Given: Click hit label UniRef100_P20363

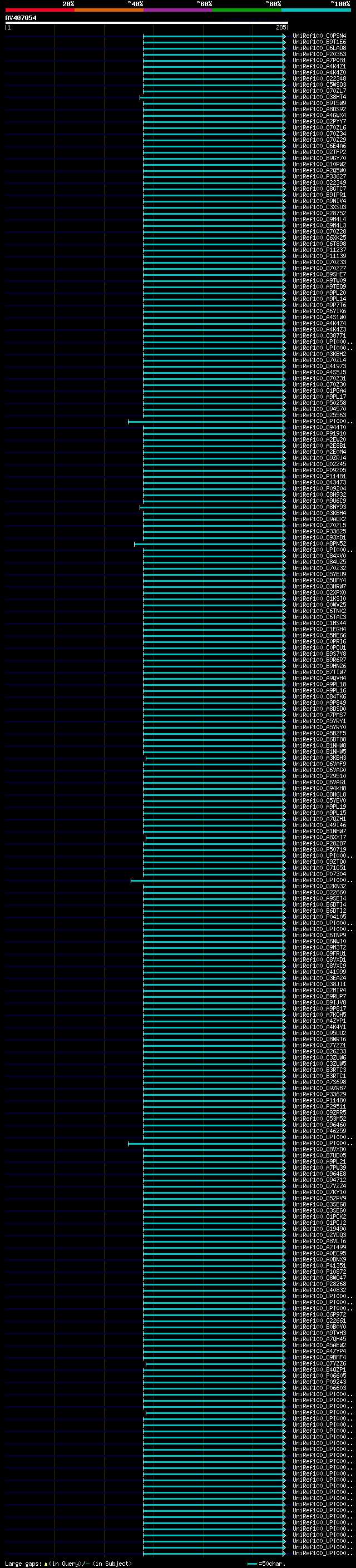Looking at the screenshot, I should coord(319,54).
